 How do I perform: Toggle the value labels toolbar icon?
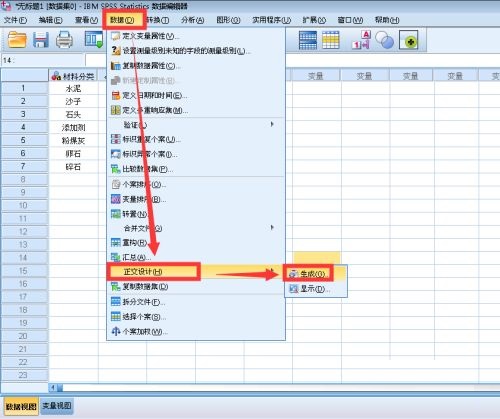361,40
